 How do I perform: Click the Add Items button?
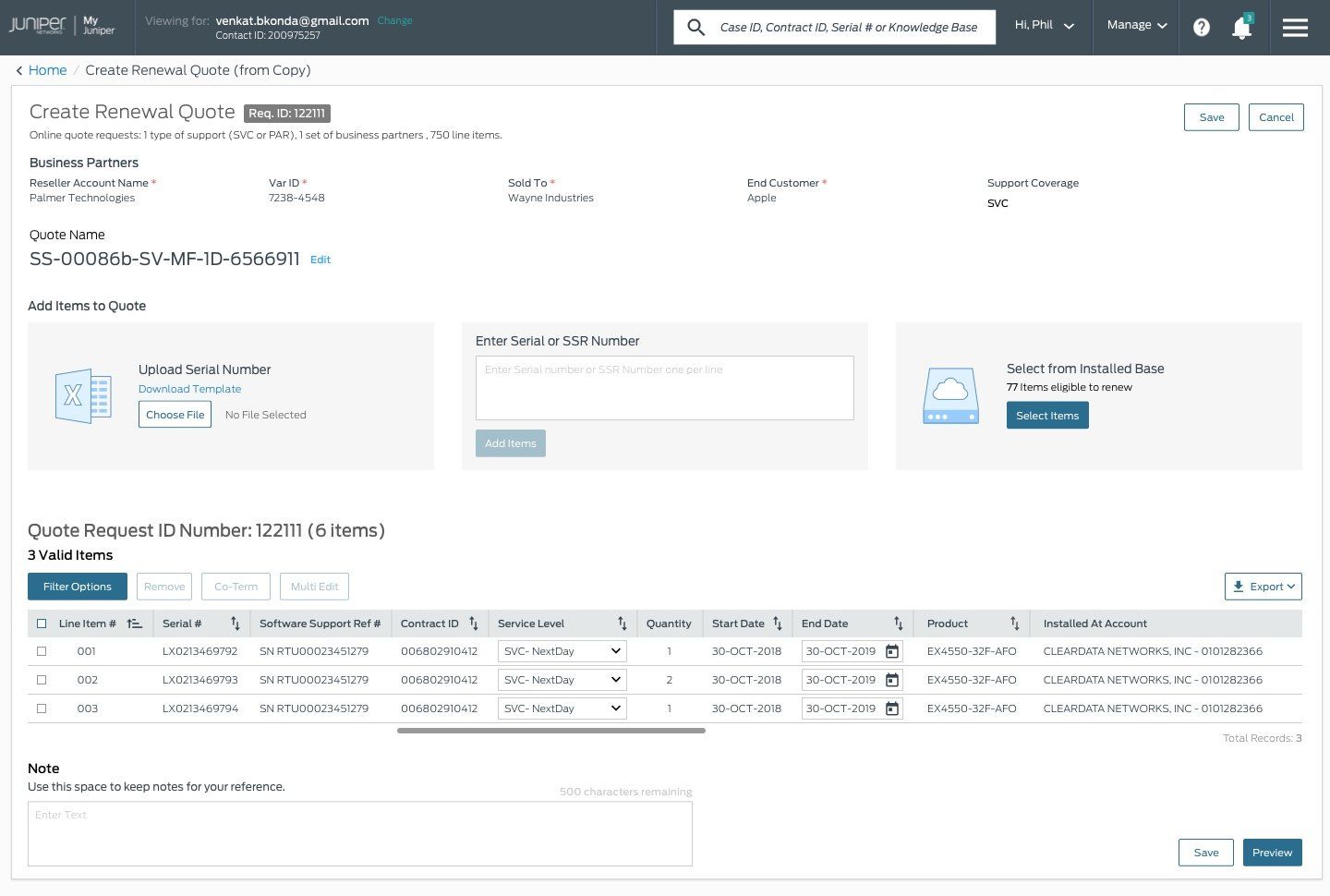coord(511,443)
